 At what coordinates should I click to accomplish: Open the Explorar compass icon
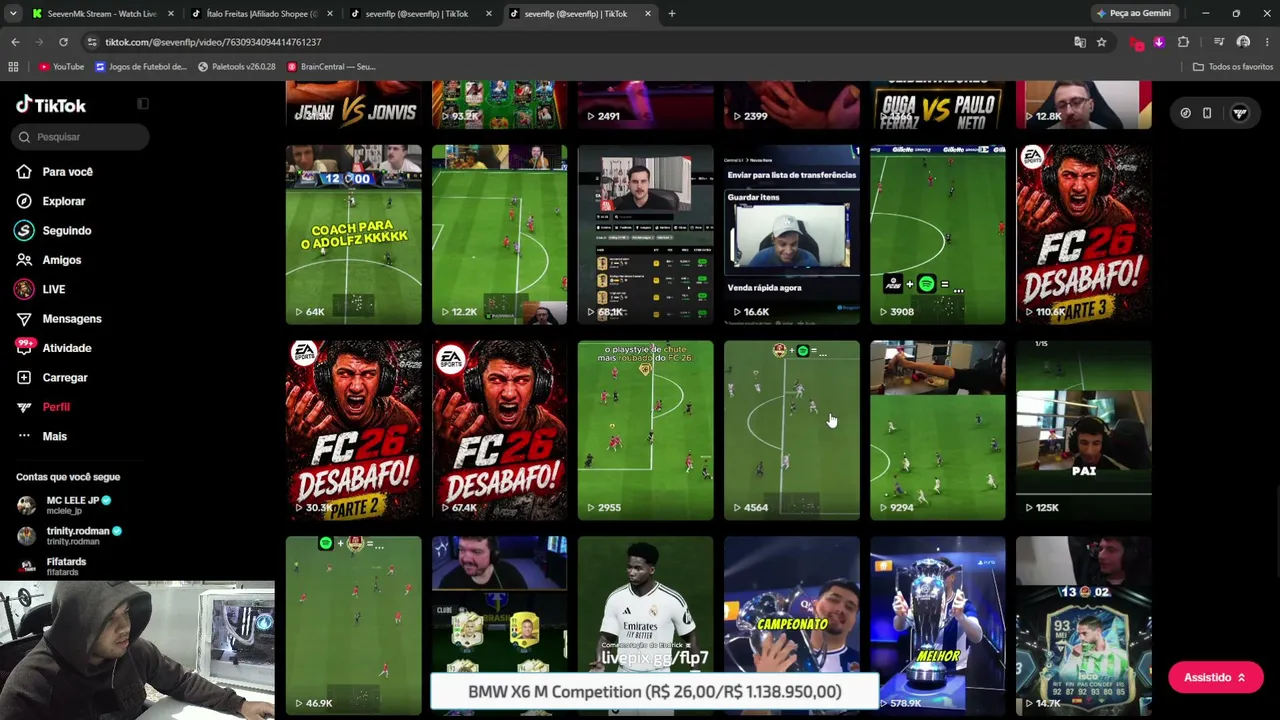point(24,201)
